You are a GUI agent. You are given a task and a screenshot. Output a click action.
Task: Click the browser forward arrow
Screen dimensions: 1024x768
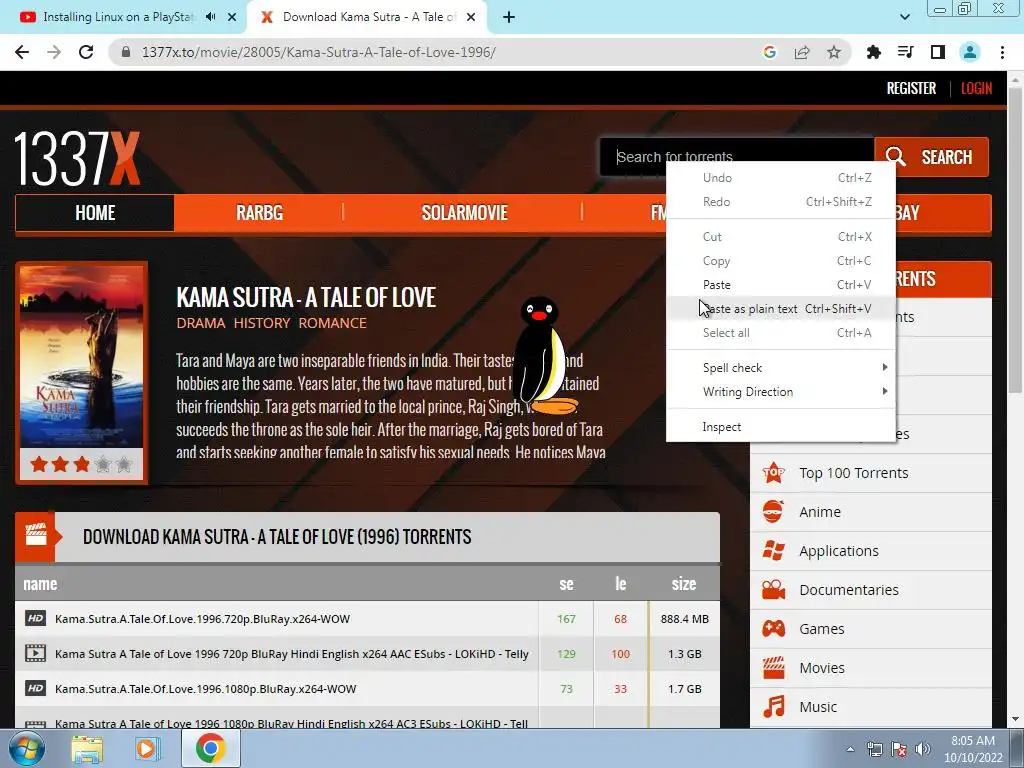coord(54,52)
